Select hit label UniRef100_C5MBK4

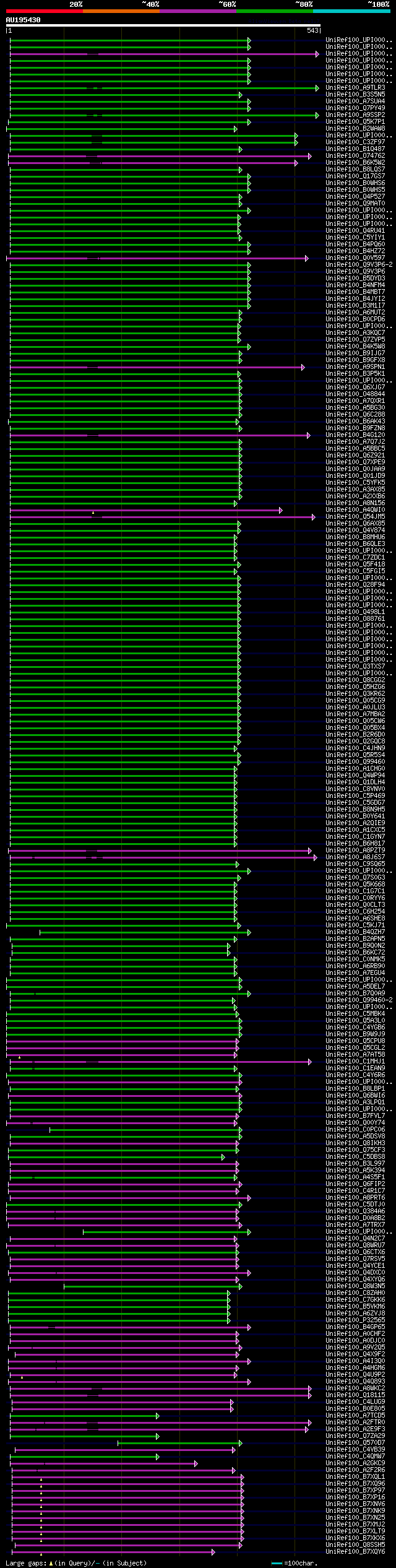click(x=355, y=1014)
